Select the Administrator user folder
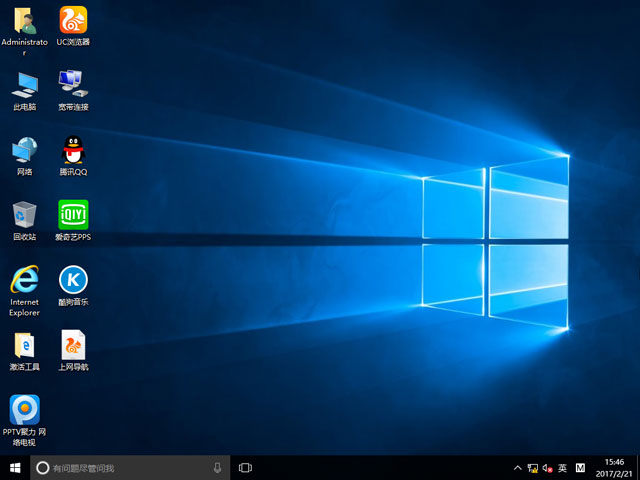This screenshot has height=480, width=640. pos(25,20)
